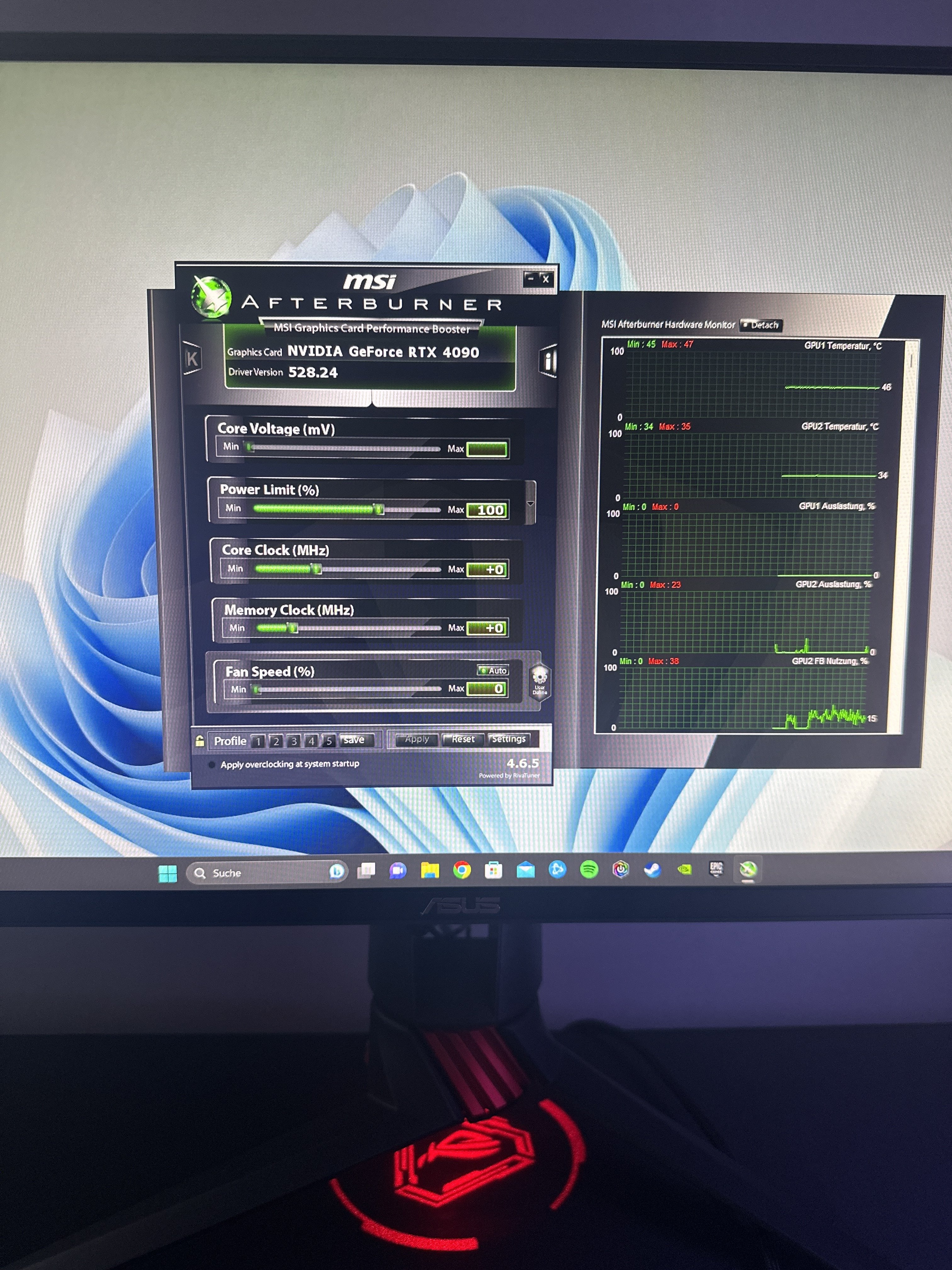Click the profile lock icon
This screenshot has width=952, height=1270.
click(x=200, y=741)
